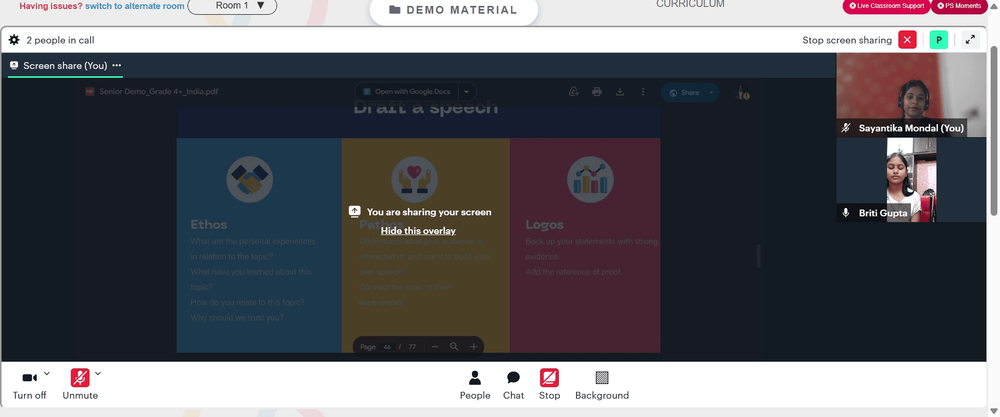
Task: Click Briti Gupta microphone icon
Action: click(846, 213)
